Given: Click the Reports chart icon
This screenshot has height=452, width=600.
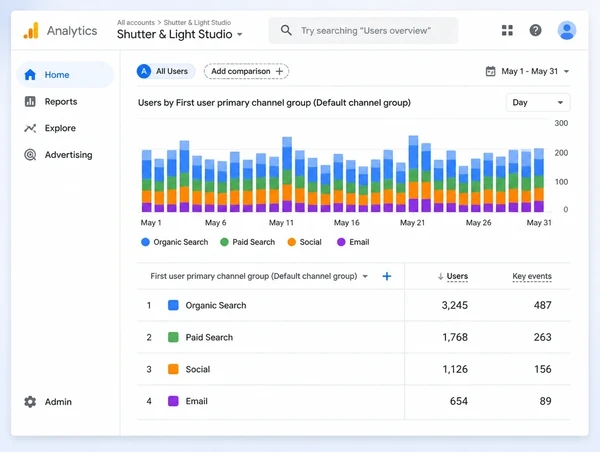Looking at the screenshot, I should [30, 101].
